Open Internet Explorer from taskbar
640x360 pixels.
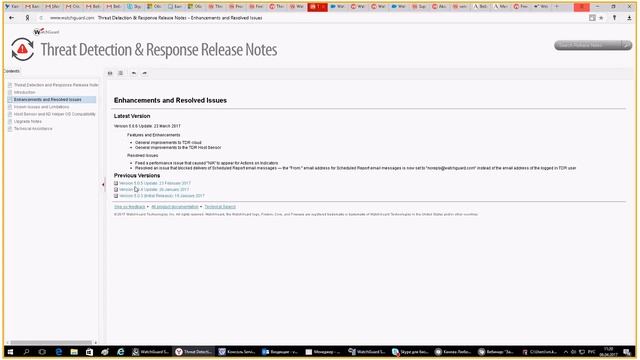point(121,351)
